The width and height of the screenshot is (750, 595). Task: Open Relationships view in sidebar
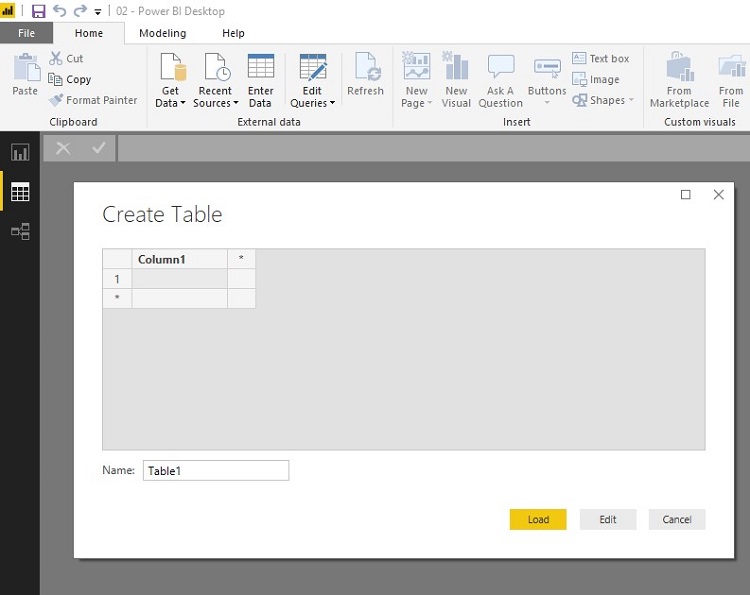point(20,231)
